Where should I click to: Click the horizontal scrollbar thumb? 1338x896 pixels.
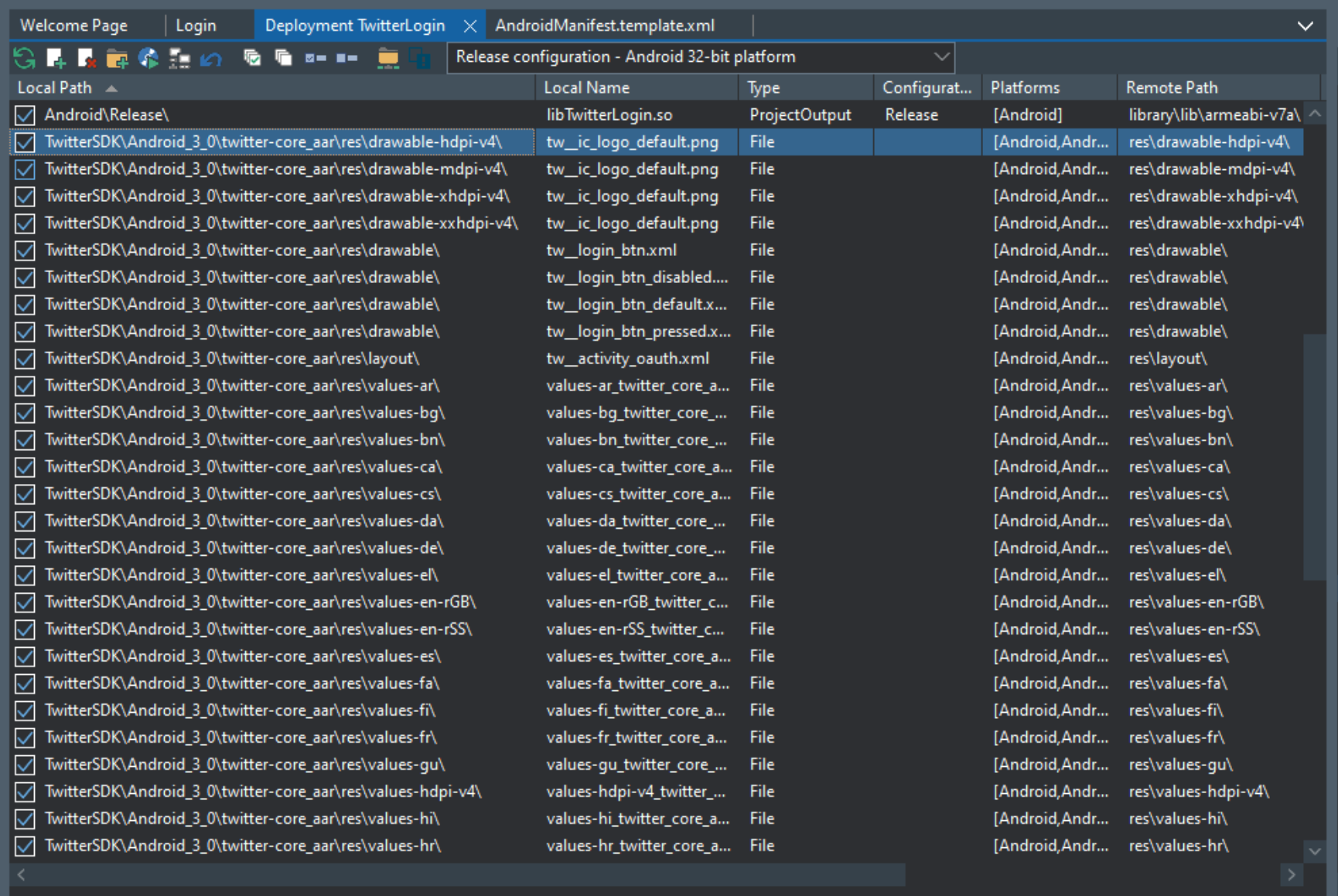click(x=469, y=874)
